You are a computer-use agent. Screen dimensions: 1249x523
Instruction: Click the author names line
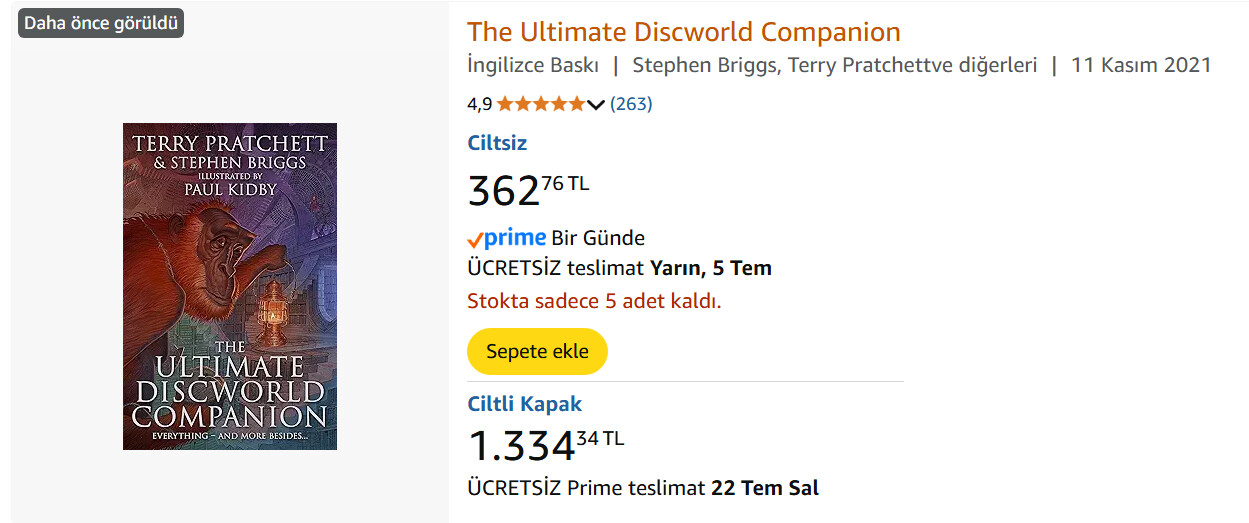835,65
